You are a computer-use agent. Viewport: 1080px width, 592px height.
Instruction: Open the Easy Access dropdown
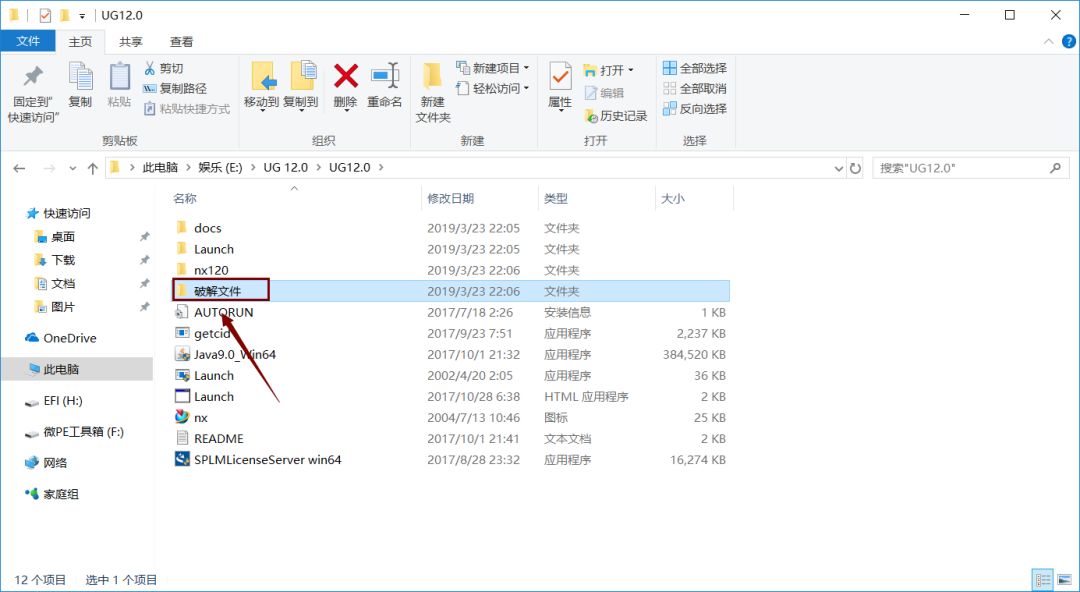[x=492, y=88]
